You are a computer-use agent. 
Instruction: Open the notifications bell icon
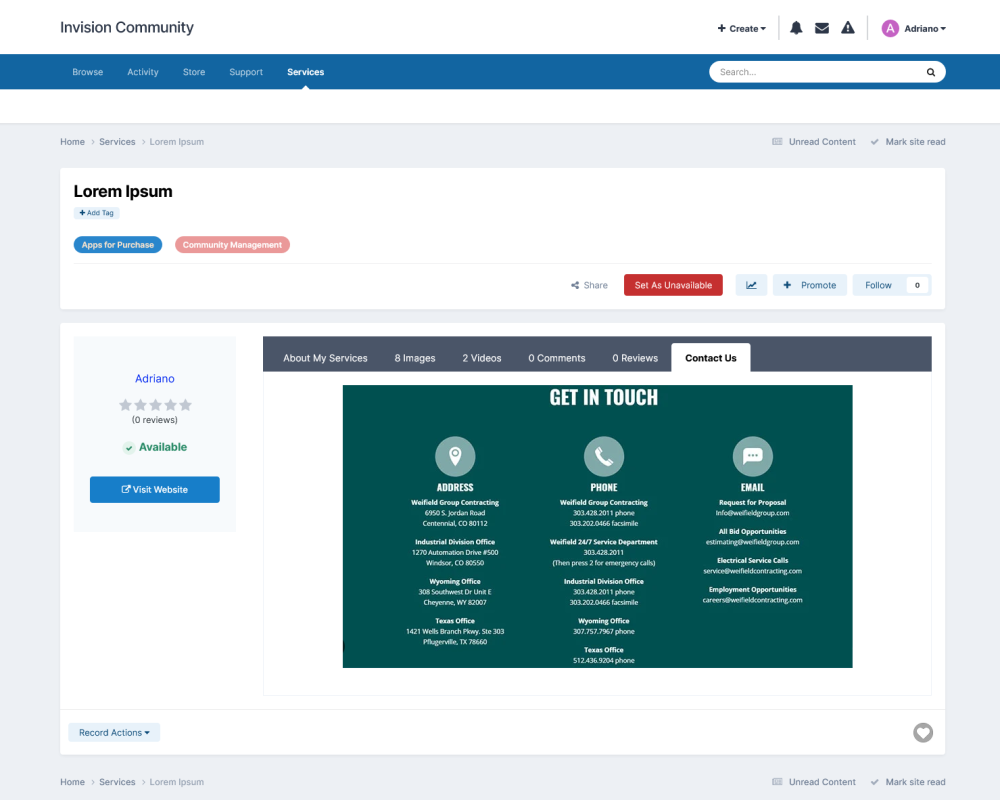coord(796,27)
